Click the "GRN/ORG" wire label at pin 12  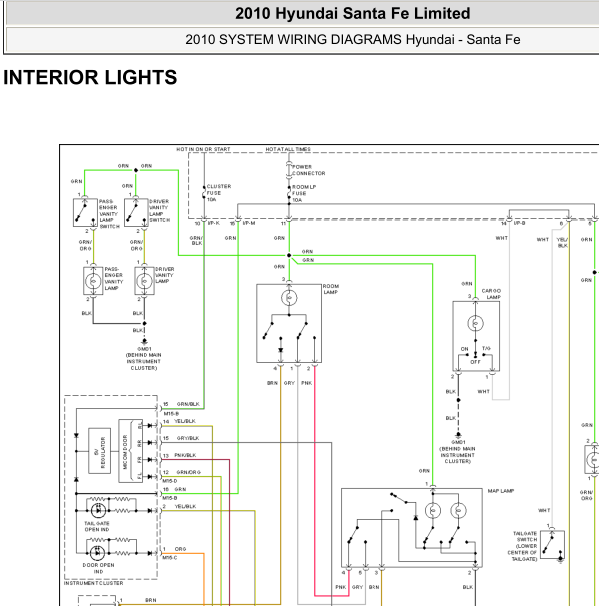tap(189, 472)
